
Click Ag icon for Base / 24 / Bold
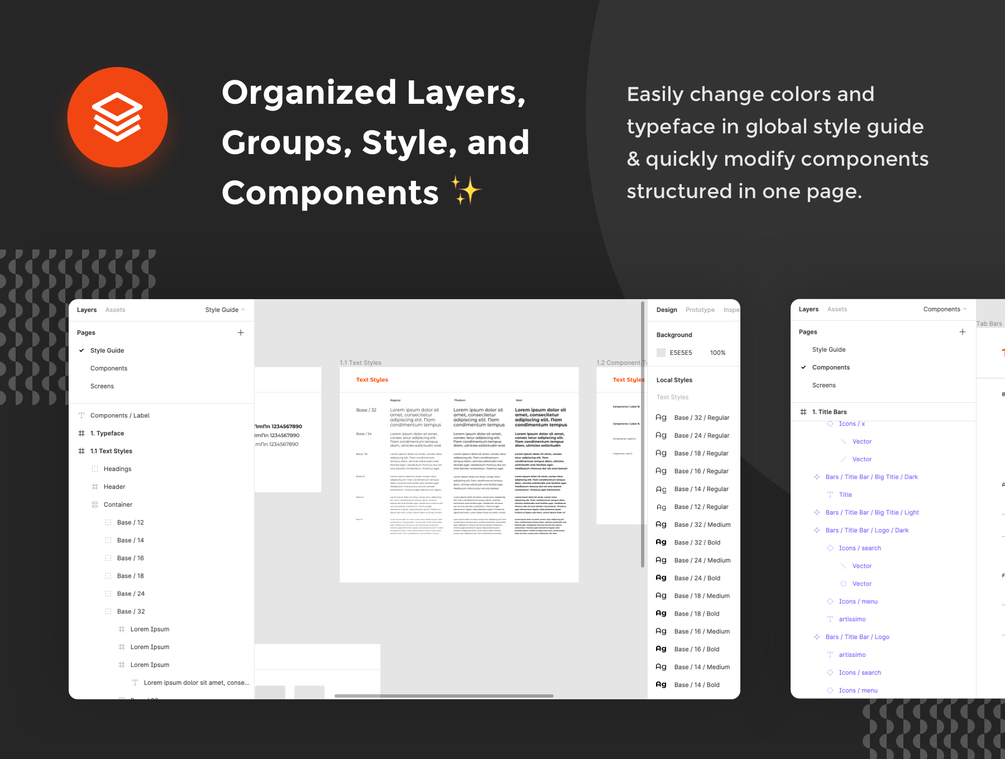pyautogui.click(x=661, y=578)
